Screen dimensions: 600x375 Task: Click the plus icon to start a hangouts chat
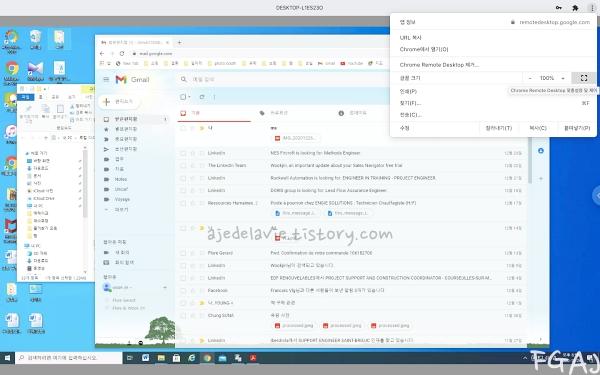tap(165, 287)
